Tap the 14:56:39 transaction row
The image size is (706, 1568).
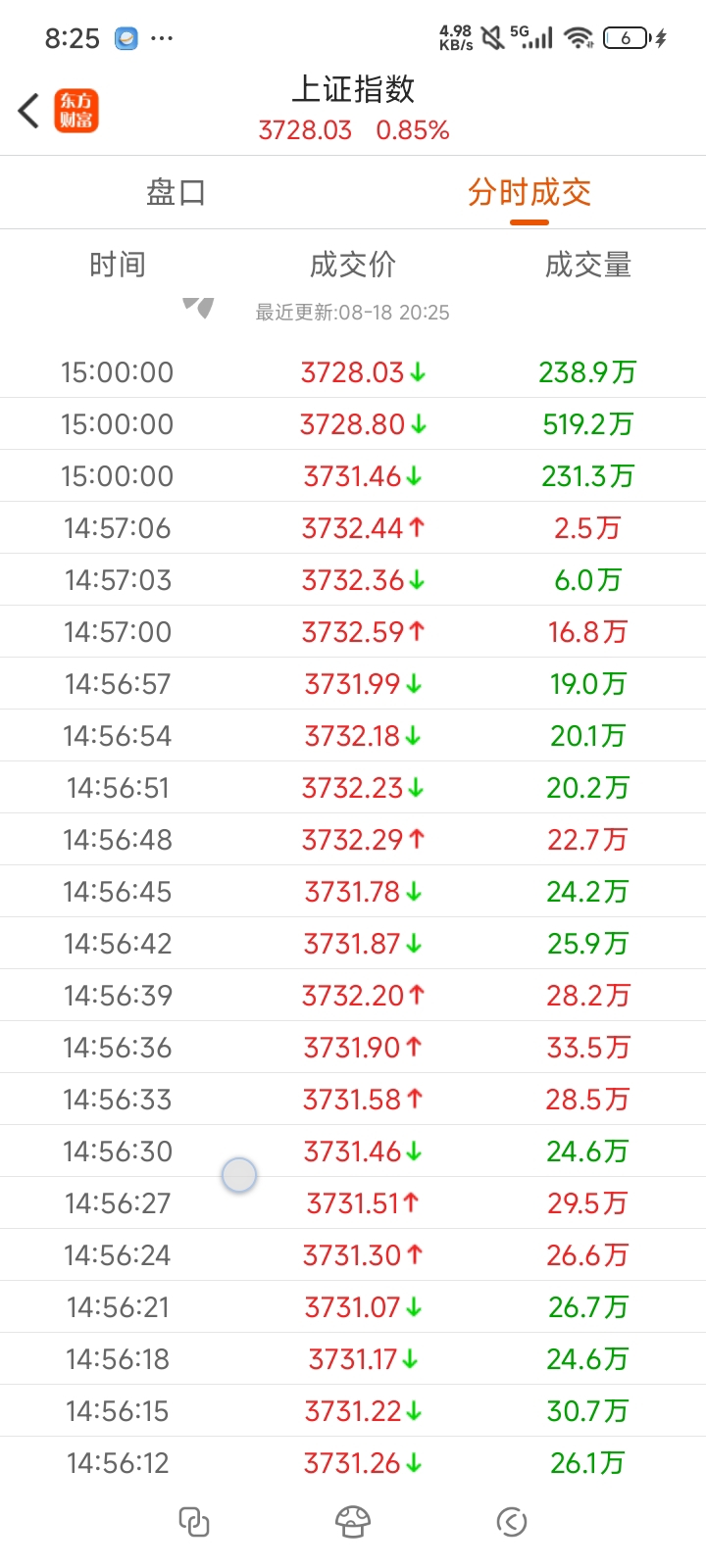click(353, 996)
